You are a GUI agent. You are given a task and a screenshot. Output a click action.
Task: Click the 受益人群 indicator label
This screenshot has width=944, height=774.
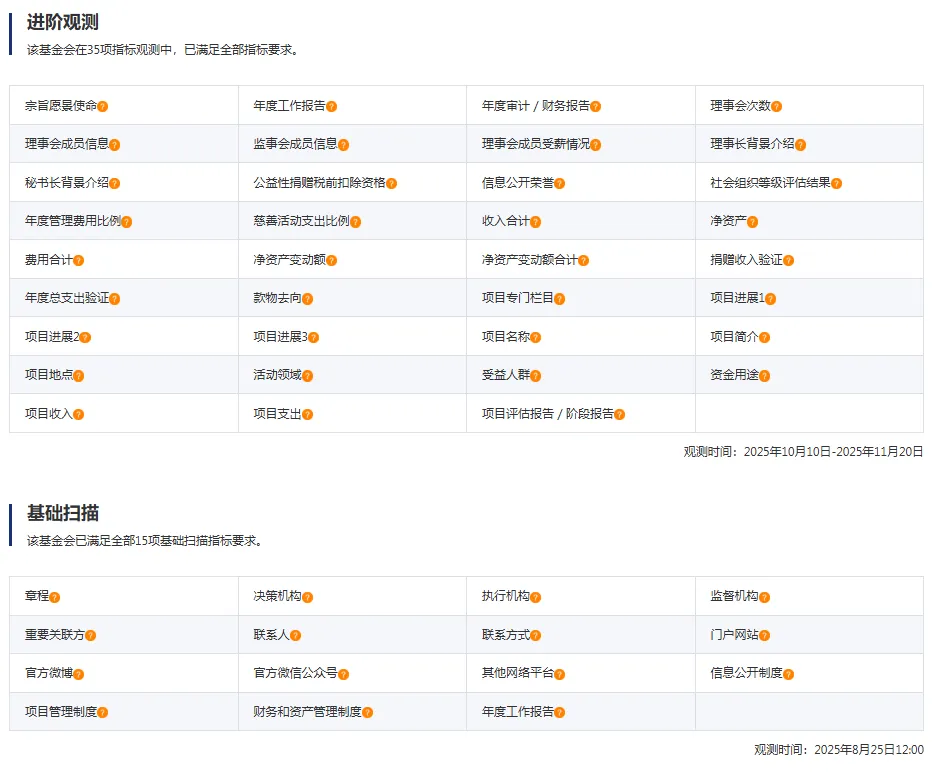(505, 374)
